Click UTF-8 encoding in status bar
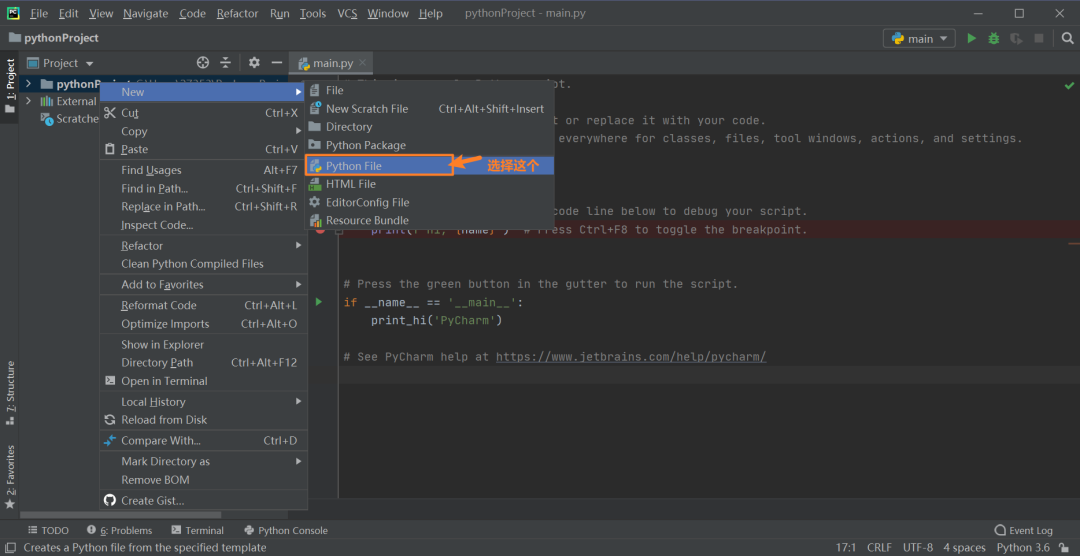Screen dimensions: 1080x556 pyautogui.click(x=918, y=548)
